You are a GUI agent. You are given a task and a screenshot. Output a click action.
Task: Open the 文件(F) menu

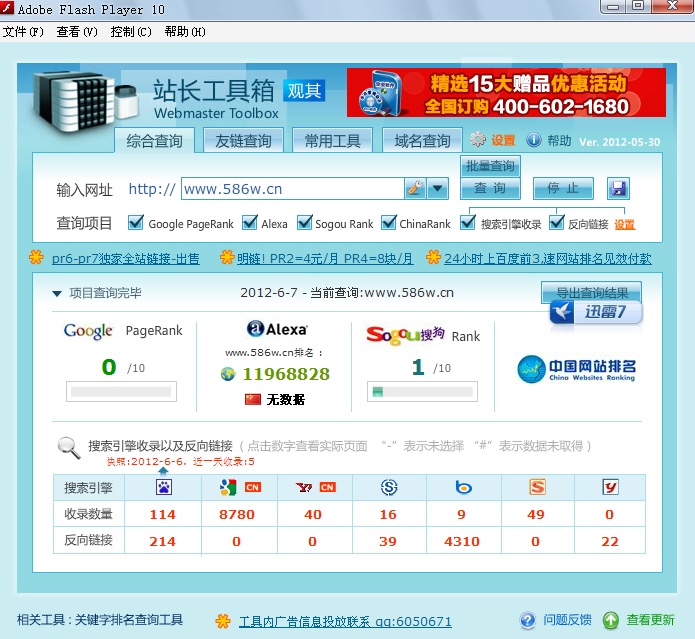23,31
